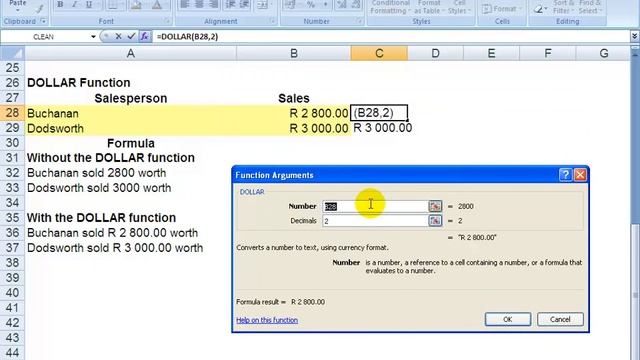Select cell "Dodsworth sold R 3 000.00 worth"
This screenshot has width=640, height=360.
pos(131,248)
